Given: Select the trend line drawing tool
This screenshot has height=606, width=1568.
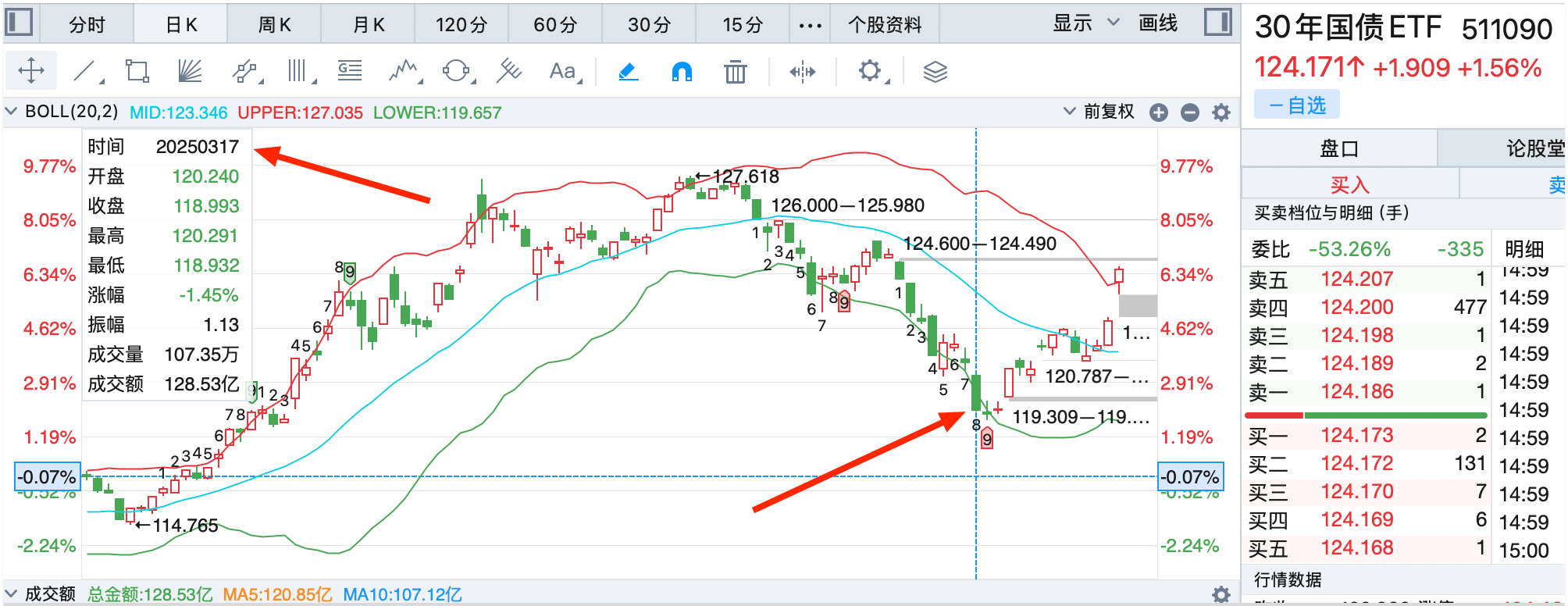Looking at the screenshot, I should (x=86, y=72).
